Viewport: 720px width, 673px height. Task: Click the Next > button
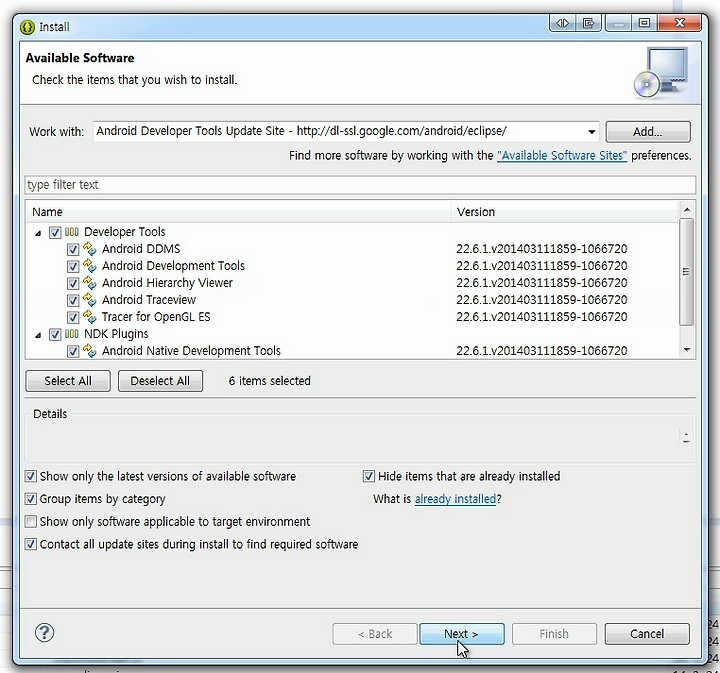[461, 634]
